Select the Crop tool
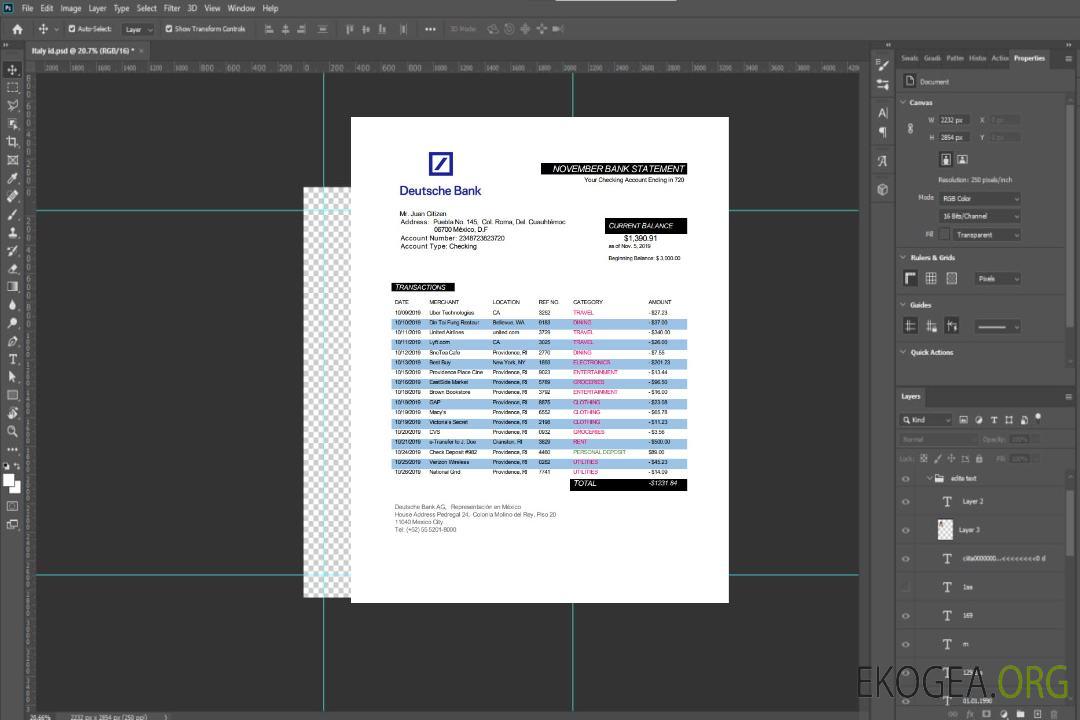 [x=13, y=142]
